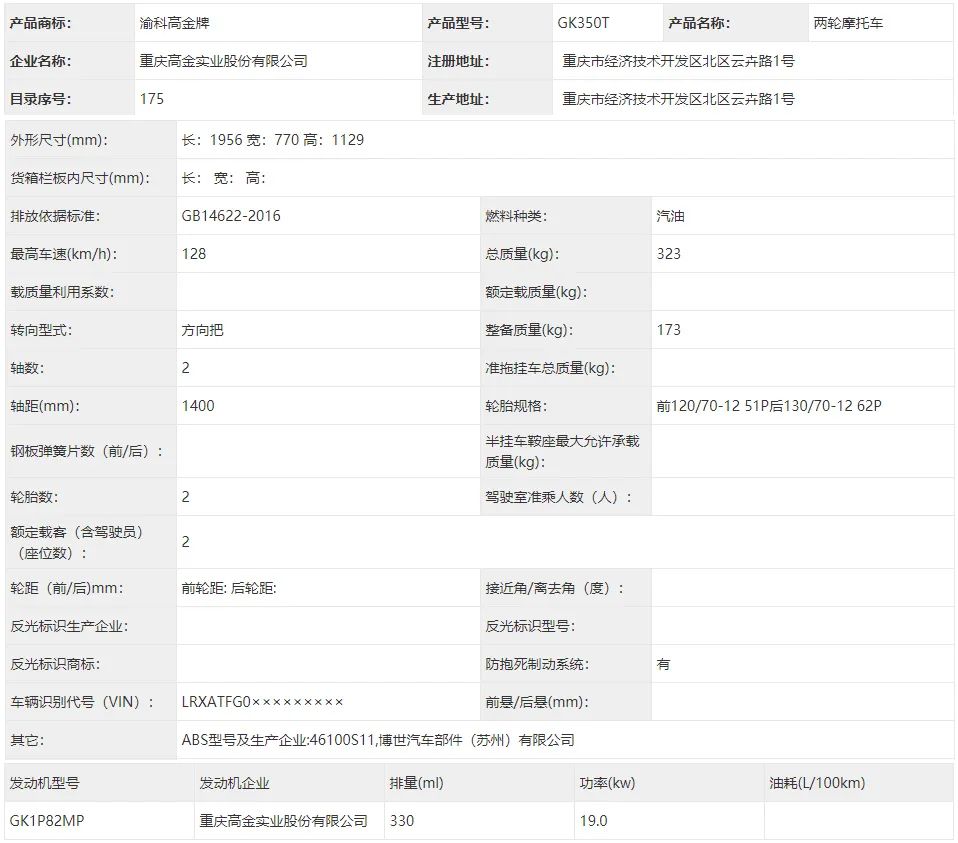
Task: Click the emission standard GB14622-2016
Action: [231, 216]
